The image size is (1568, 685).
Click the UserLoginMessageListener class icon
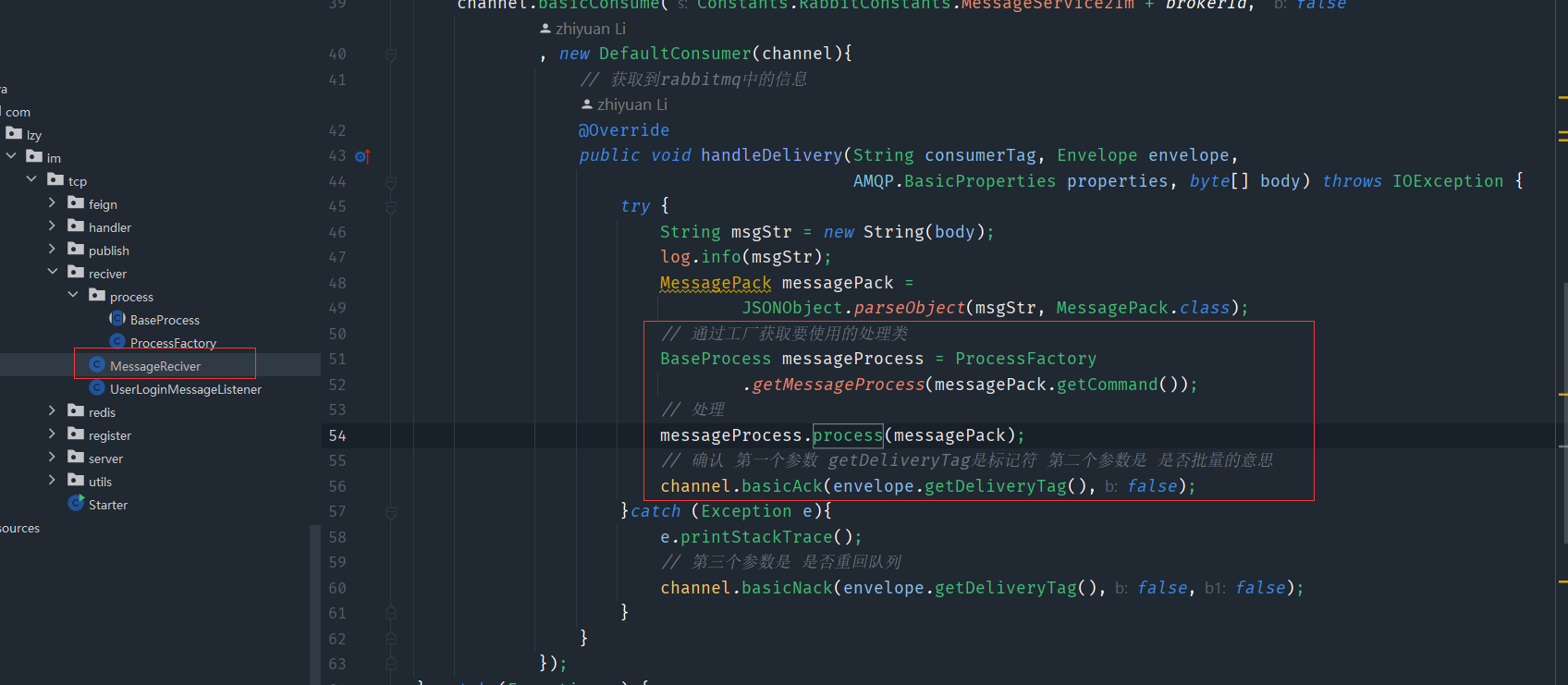pyautogui.click(x=97, y=387)
